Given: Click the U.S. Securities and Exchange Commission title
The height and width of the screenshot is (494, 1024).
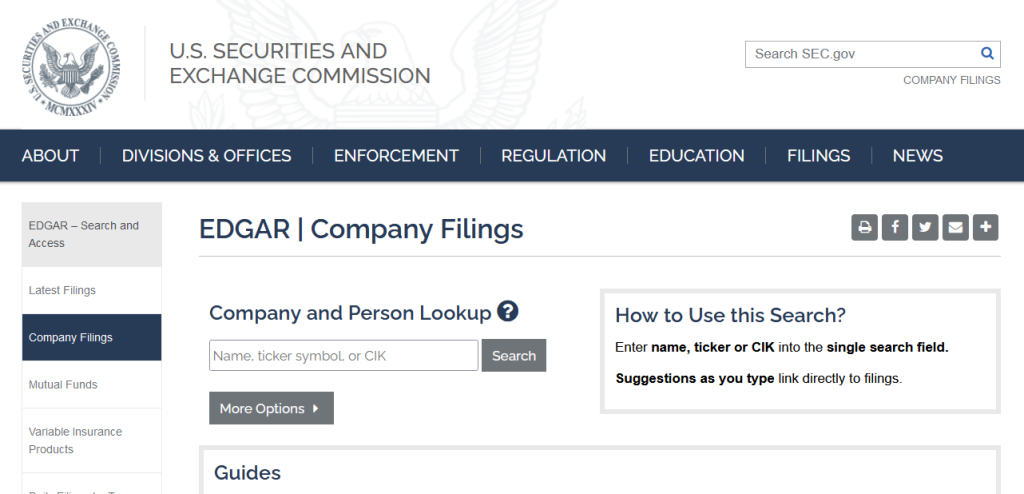Looking at the screenshot, I should [x=300, y=63].
